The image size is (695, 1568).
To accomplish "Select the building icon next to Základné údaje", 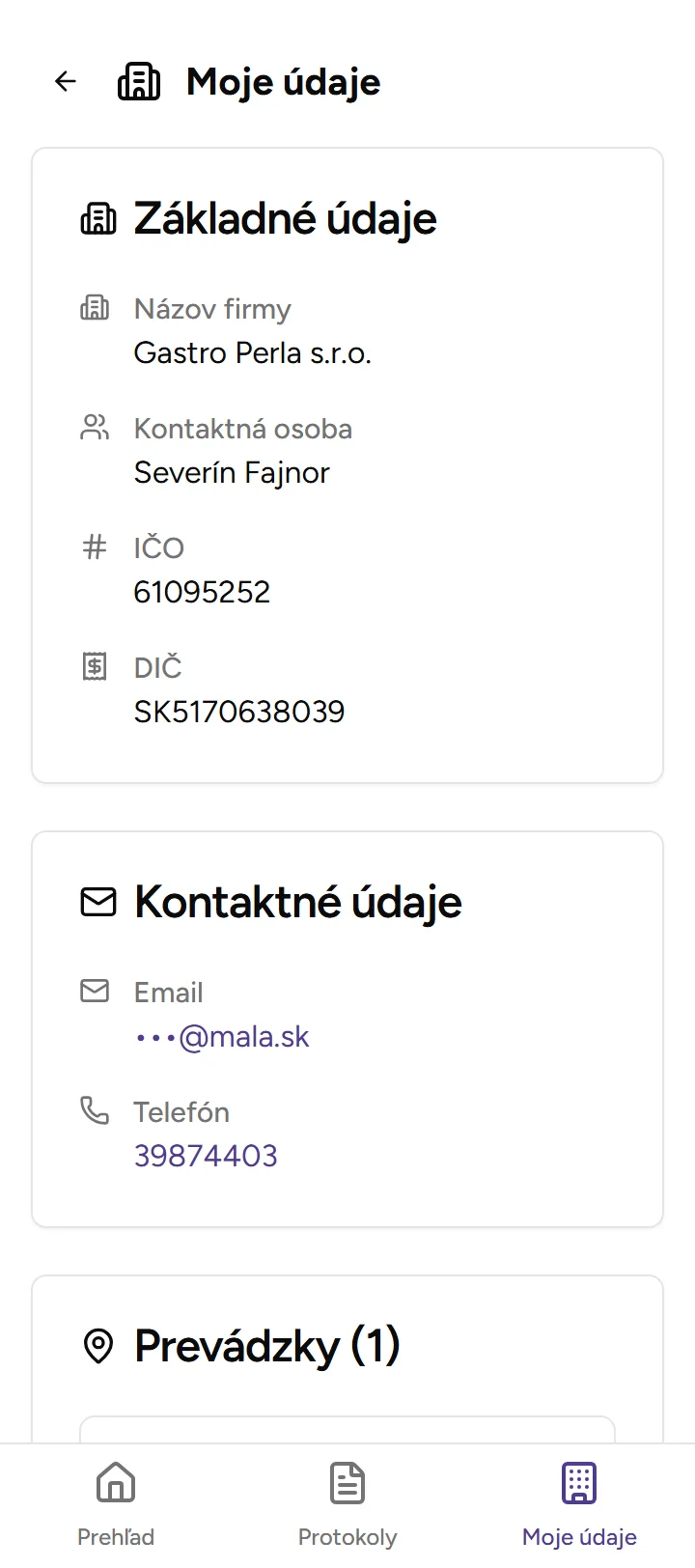I will [x=98, y=219].
